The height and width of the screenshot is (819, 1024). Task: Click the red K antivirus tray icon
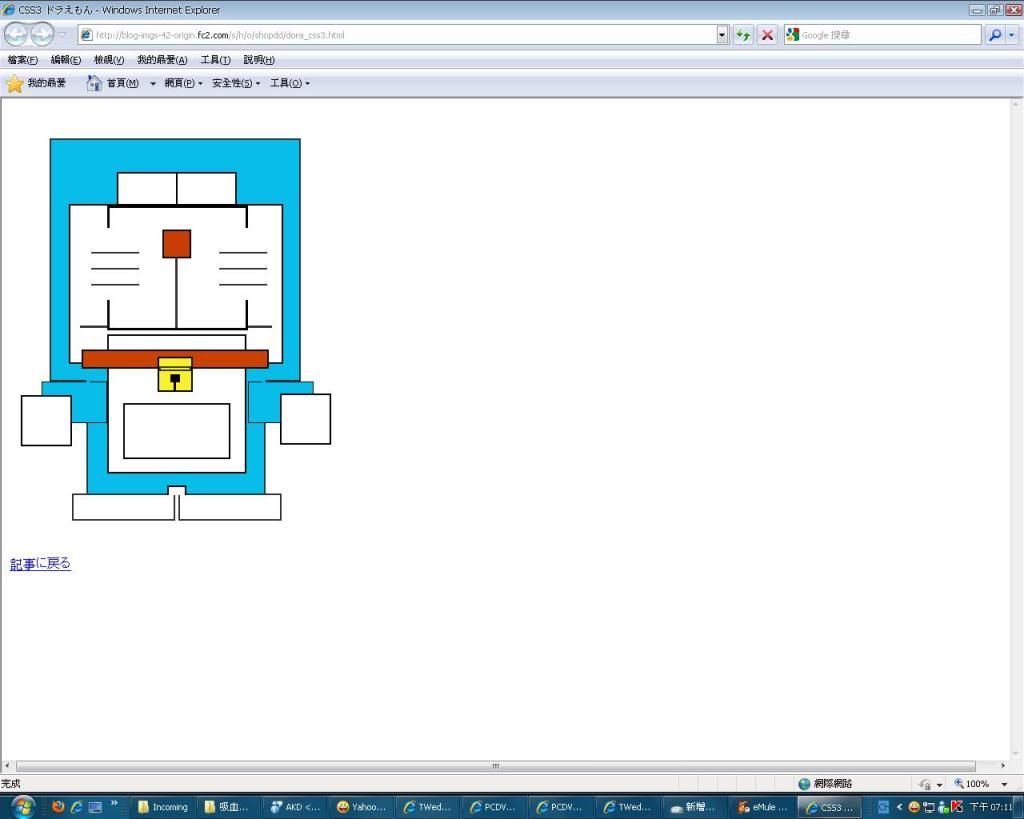957,807
